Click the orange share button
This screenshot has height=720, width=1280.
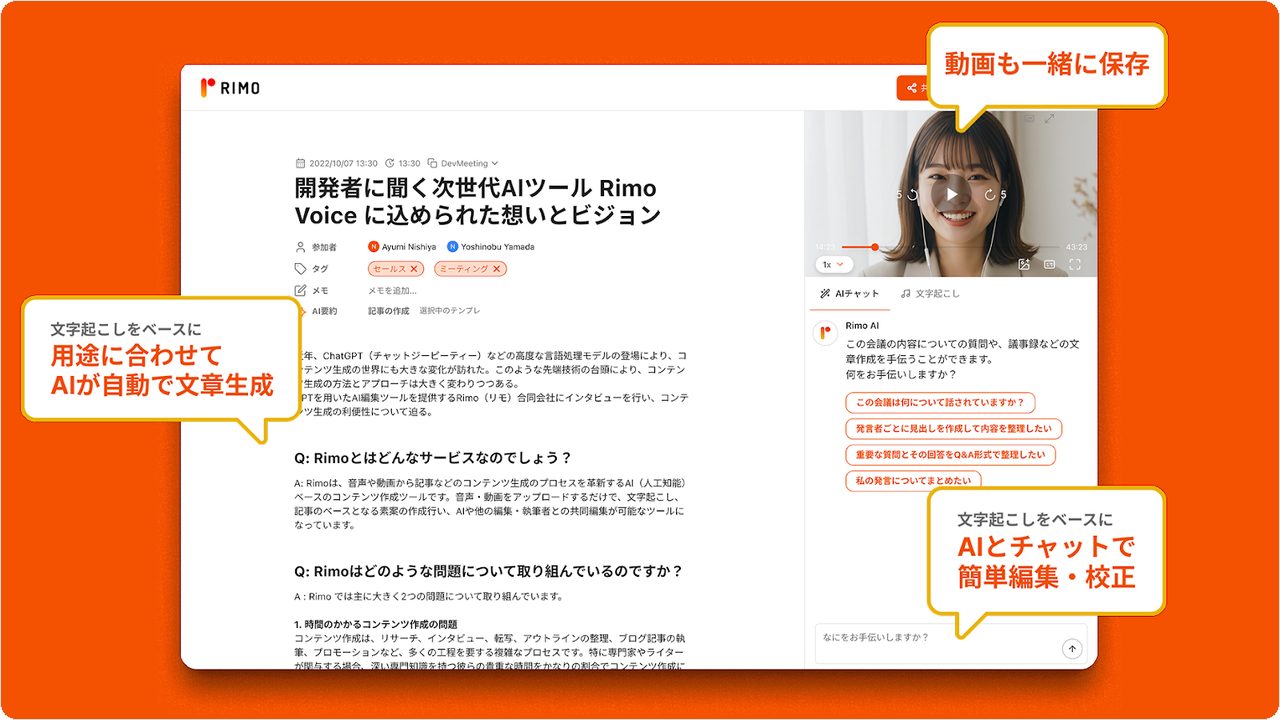(x=914, y=88)
